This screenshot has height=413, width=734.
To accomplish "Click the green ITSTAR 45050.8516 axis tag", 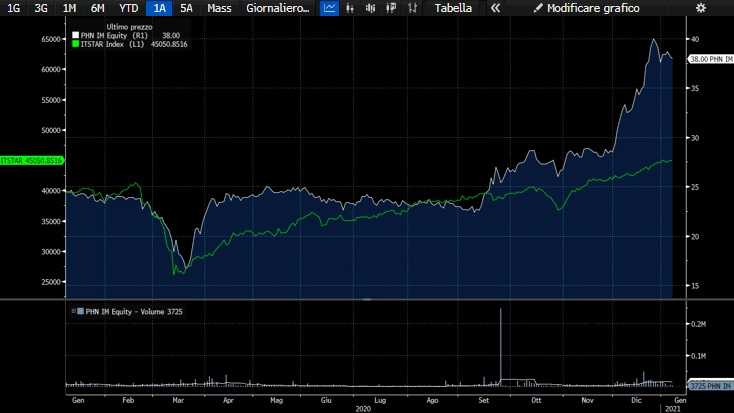I will [31, 161].
